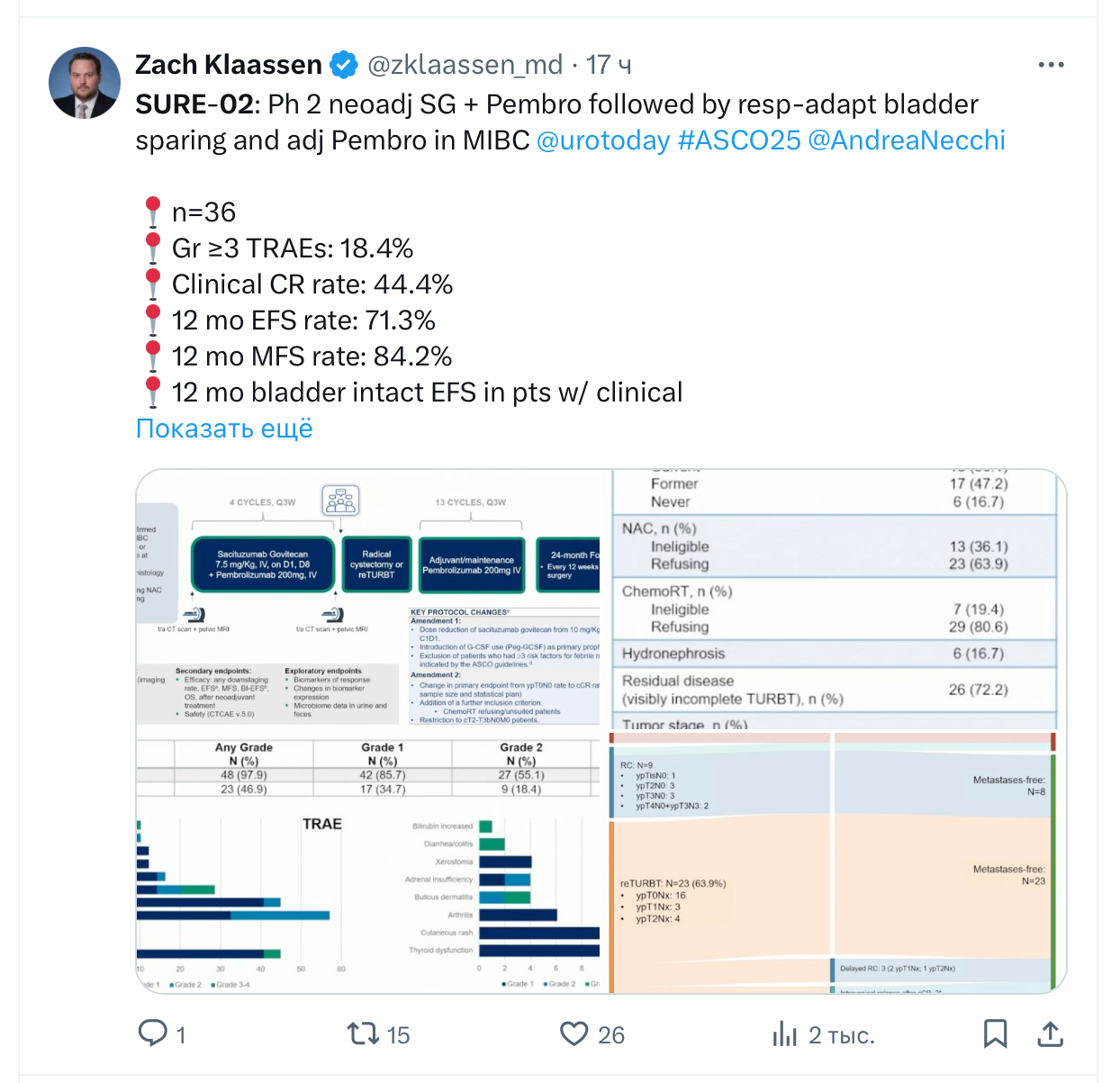Image resolution: width=1120 pixels, height=1083 pixels.
Task: View tweet analytics bar chart icon
Action: click(784, 1033)
